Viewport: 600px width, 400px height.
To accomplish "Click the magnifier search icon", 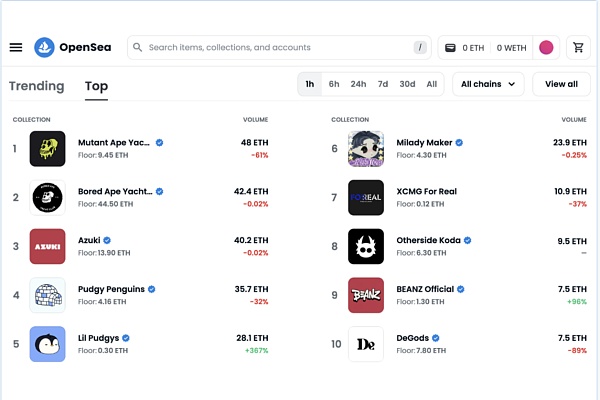I will 137,47.
